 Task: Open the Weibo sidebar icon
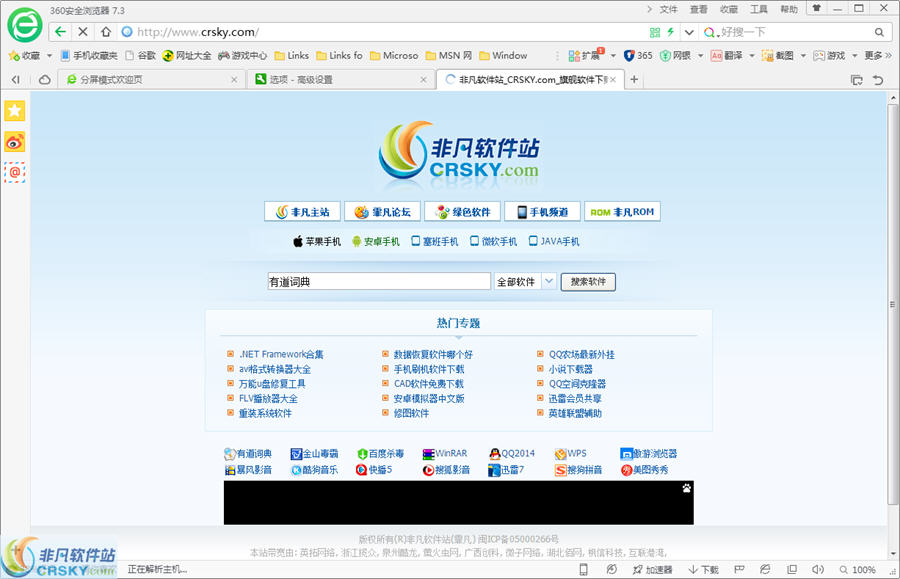[15, 141]
